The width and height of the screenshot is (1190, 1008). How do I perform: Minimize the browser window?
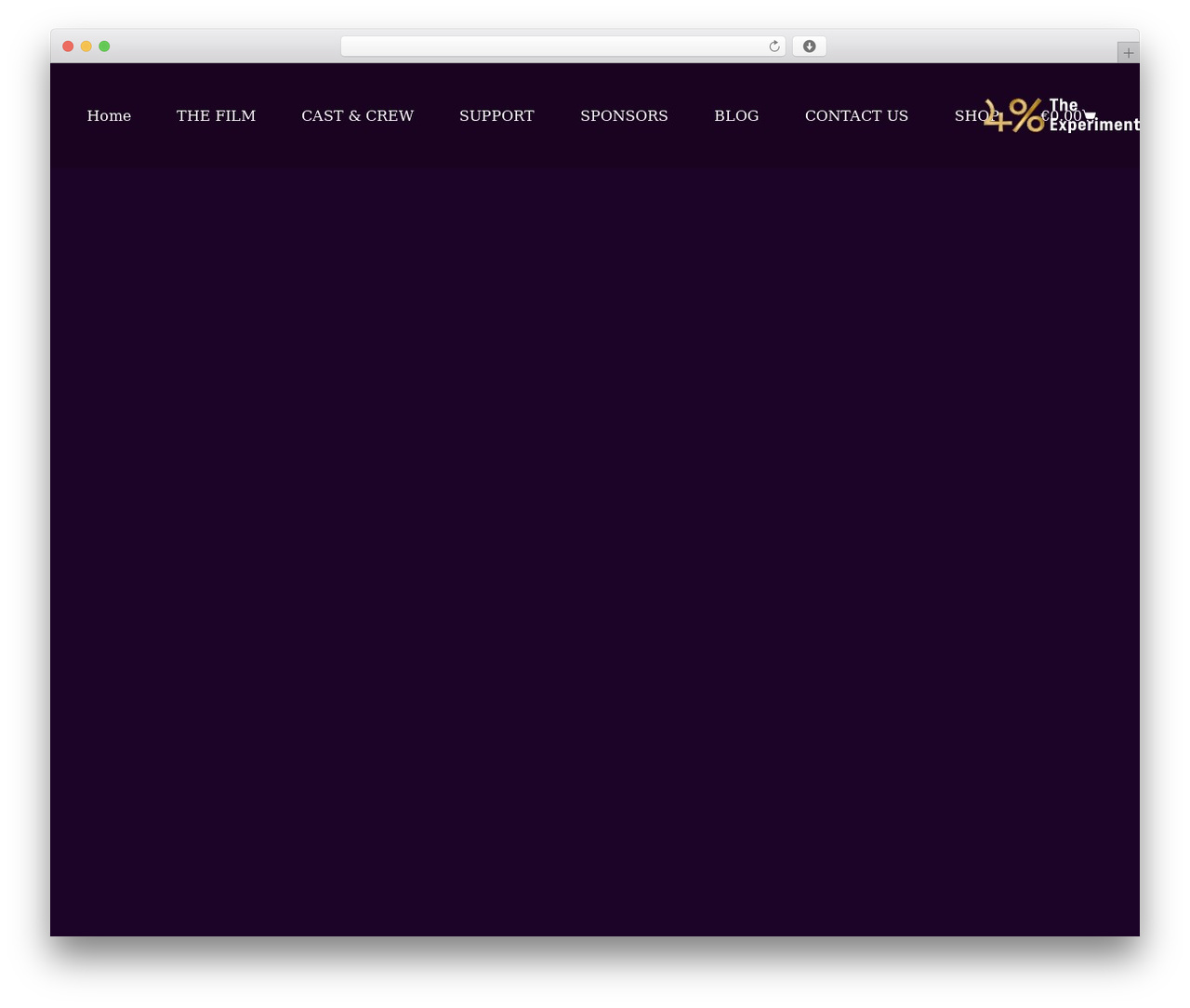[x=86, y=46]
